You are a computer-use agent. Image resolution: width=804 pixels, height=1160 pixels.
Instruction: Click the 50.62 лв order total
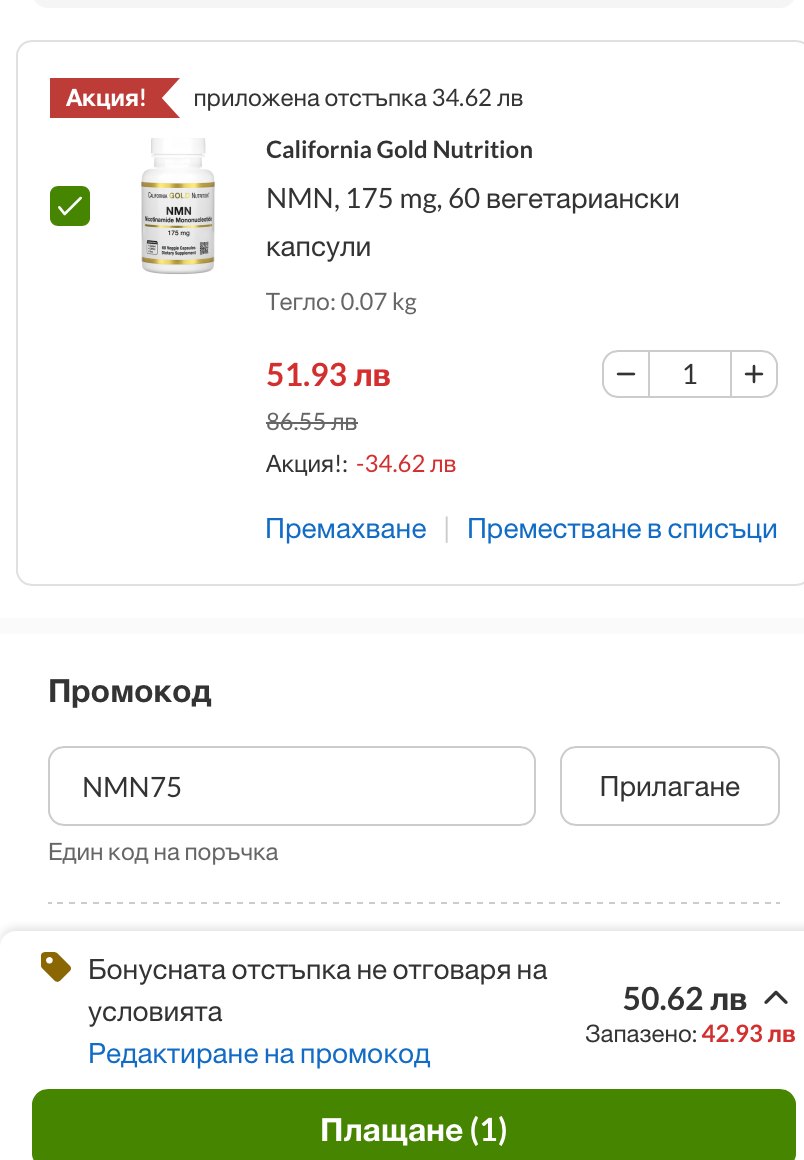684,998
